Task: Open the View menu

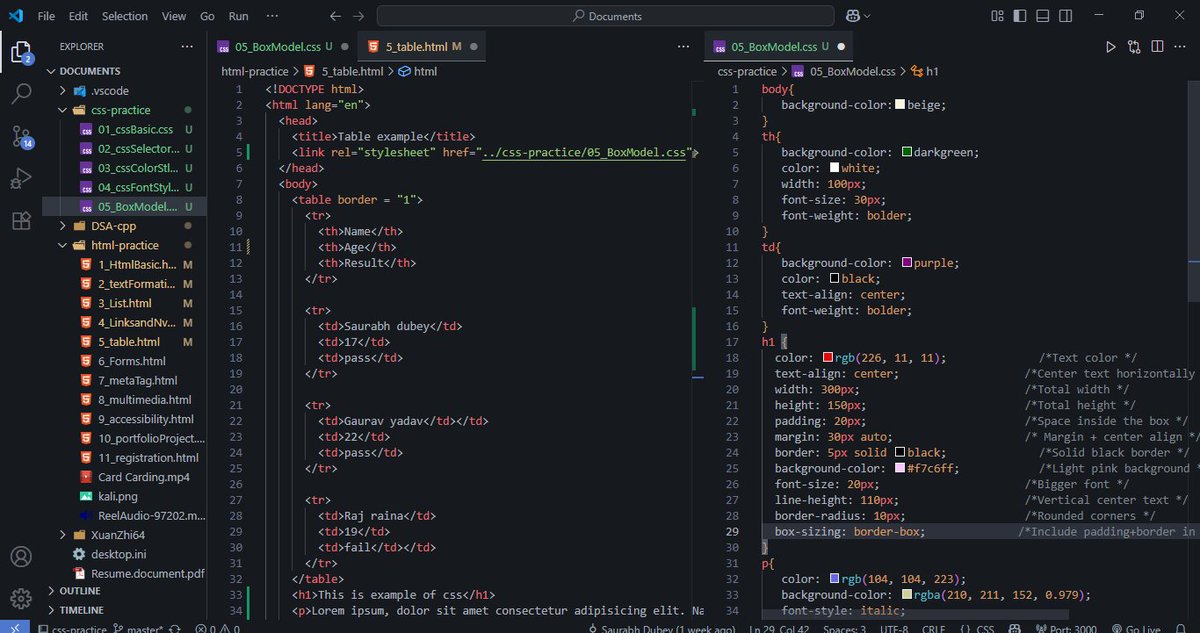Action: [x=174, y=16]
